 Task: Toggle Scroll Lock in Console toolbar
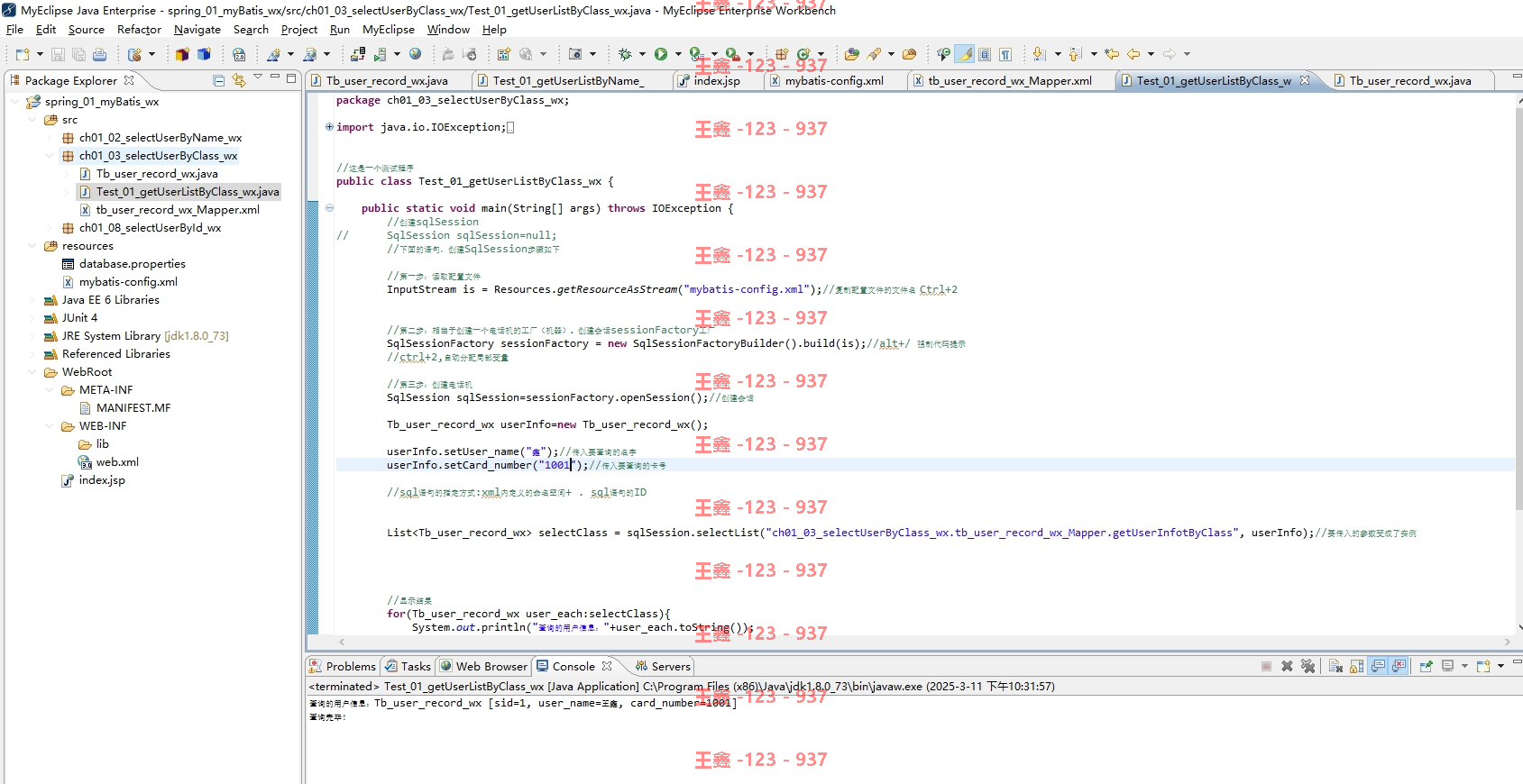pos(1356,666)
